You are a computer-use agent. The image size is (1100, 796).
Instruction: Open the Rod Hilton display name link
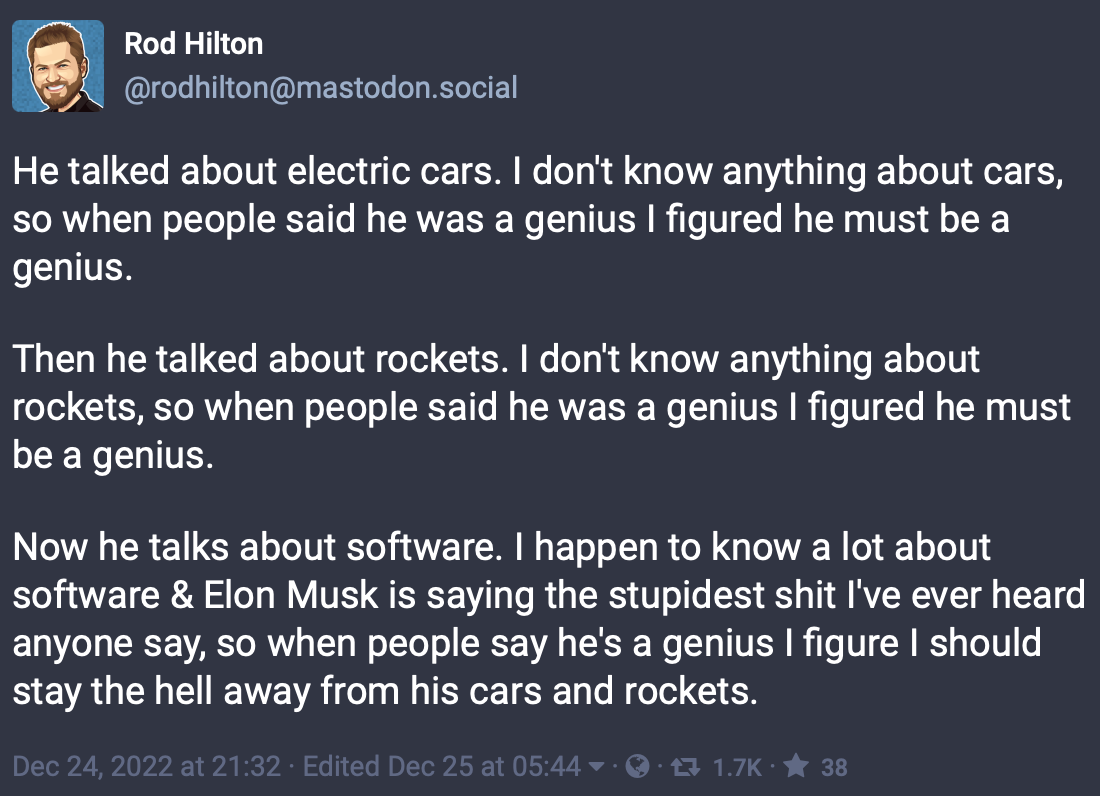click(x=193, y=43)
